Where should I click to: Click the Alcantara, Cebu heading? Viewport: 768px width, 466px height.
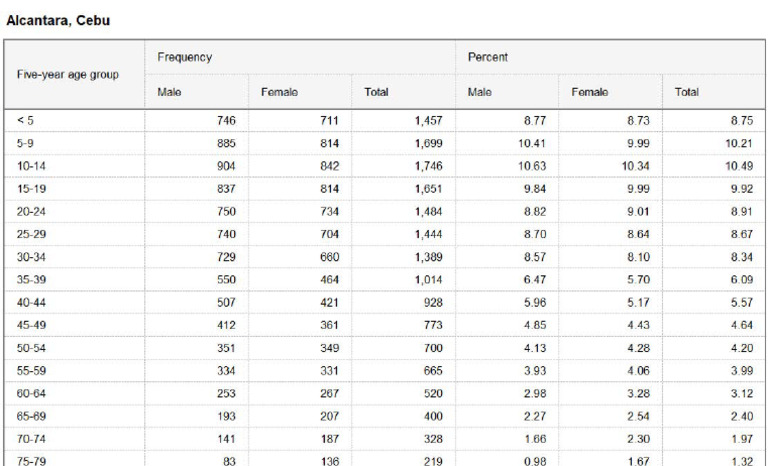(x=58, y=21)
